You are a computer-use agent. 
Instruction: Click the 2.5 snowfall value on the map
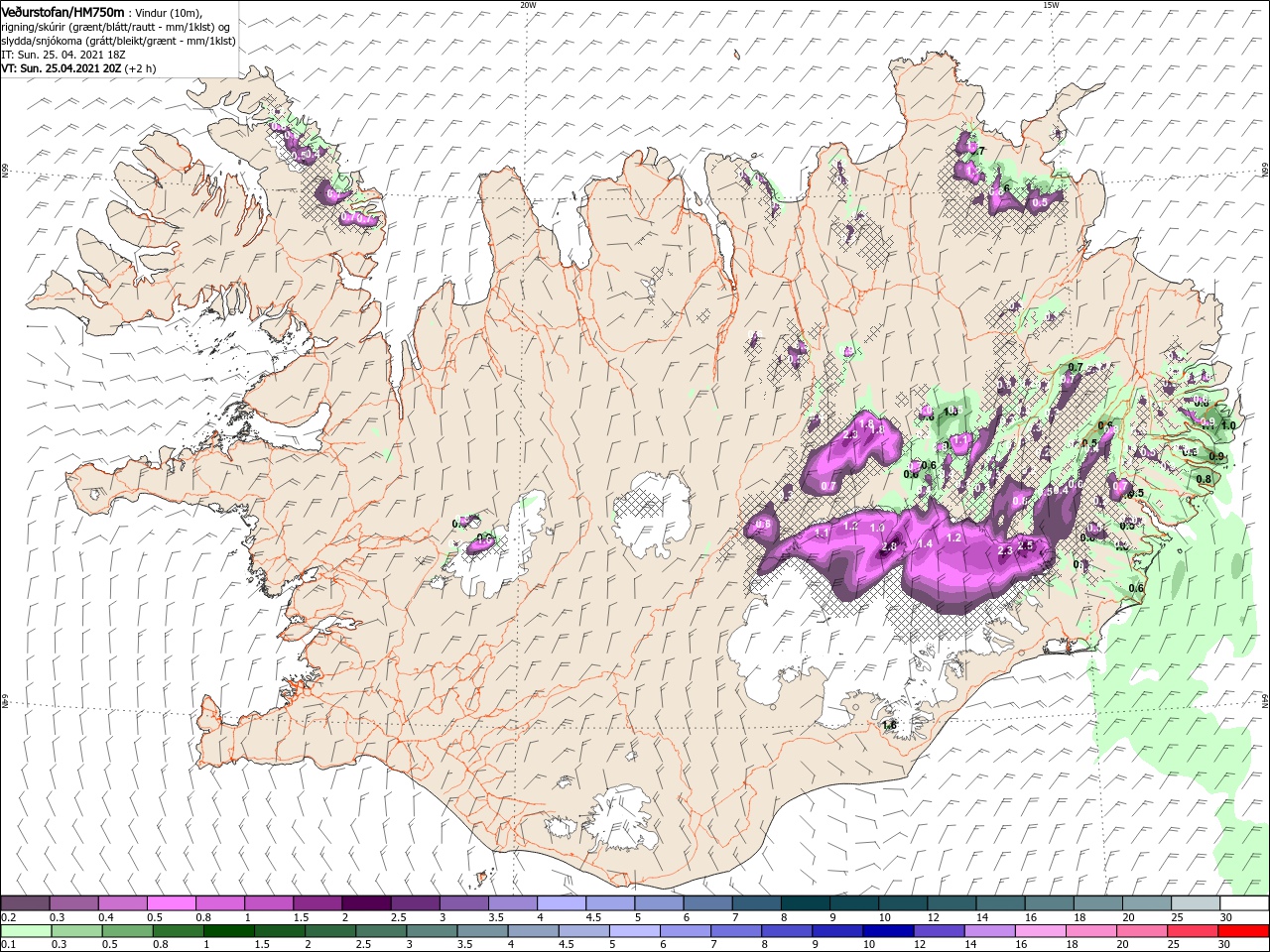tap(1026, 545)
